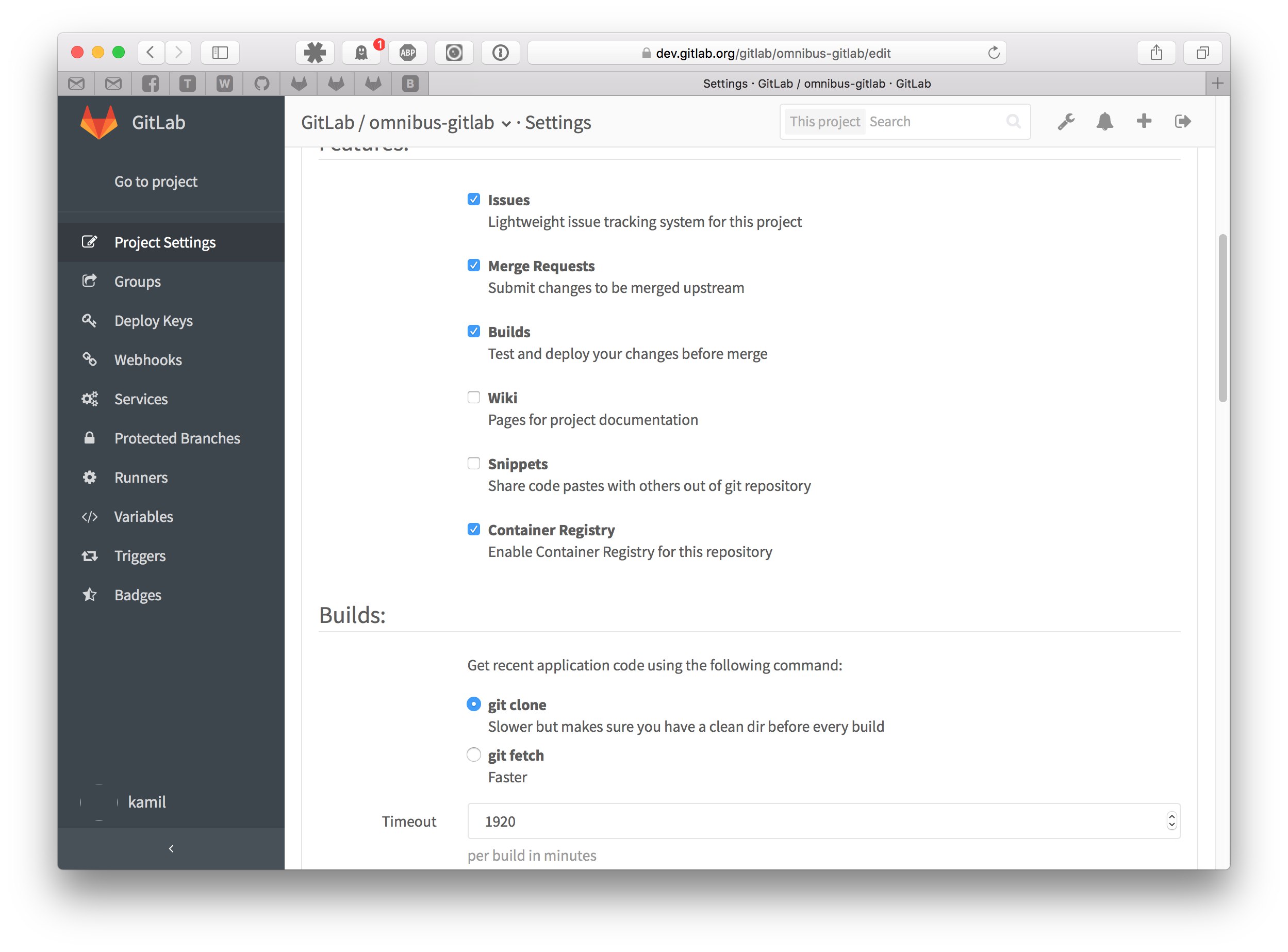Screen dimensions: 1288x952
Task: Click the Runners gear icon
Action: coord(89,477)
